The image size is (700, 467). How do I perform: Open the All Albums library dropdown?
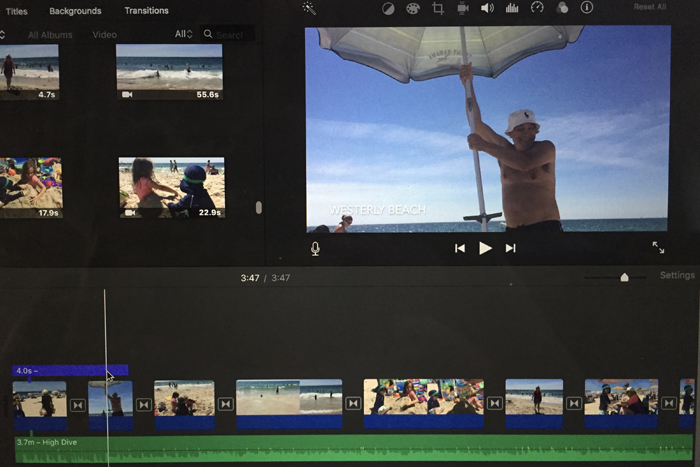(x=49, y=35)
